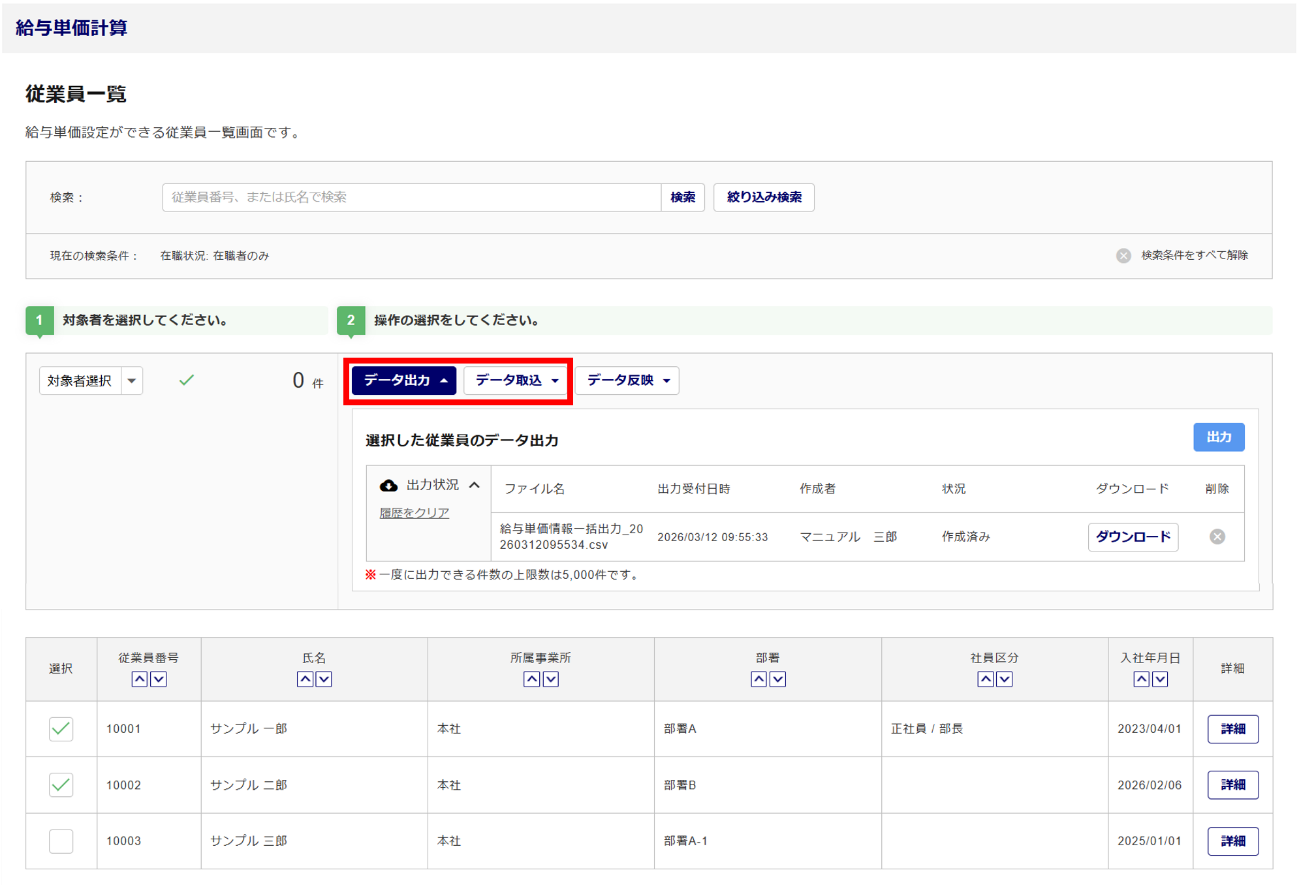This screenshot has height=885, width=1299.
Task: Sort name column descending
Action: click(x=324, y=679)
